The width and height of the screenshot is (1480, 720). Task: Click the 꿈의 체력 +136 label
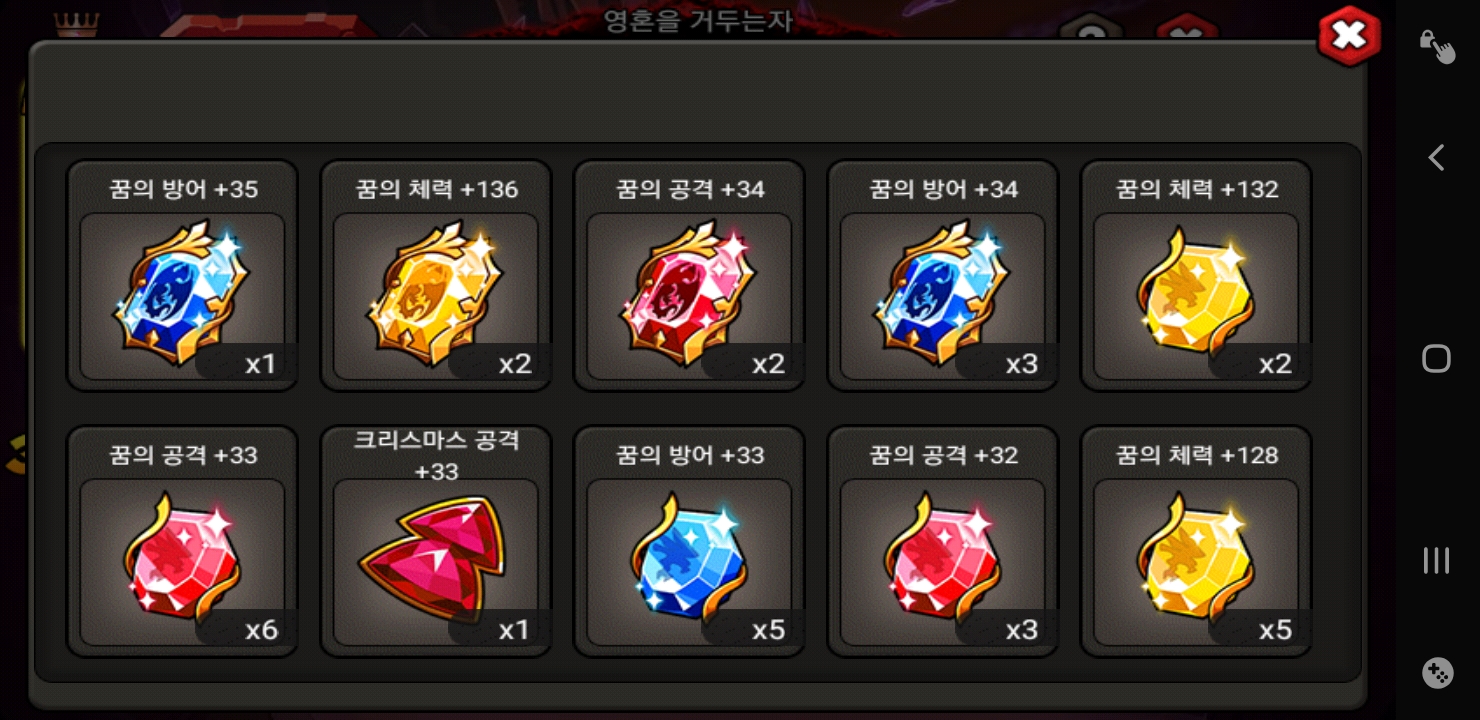(436, 189)
